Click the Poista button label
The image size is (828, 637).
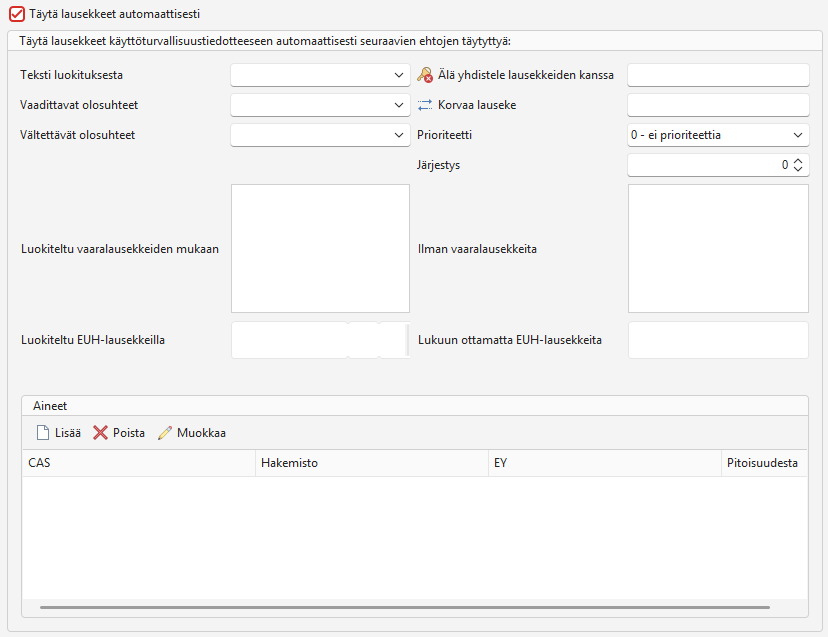point(129,433)
